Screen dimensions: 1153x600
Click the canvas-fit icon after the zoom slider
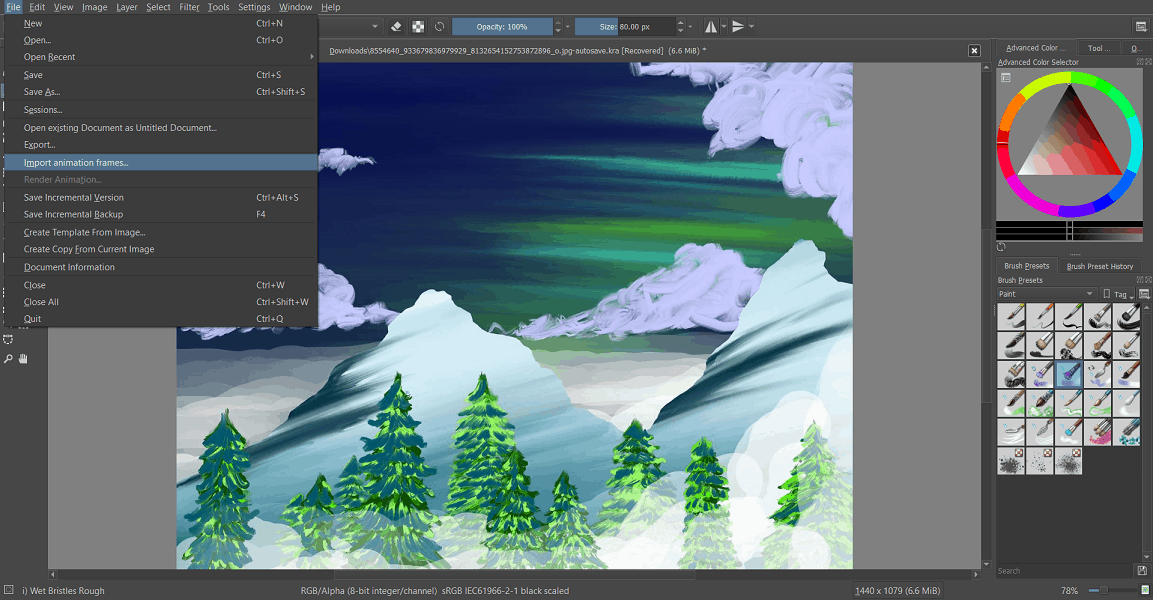1145,590
